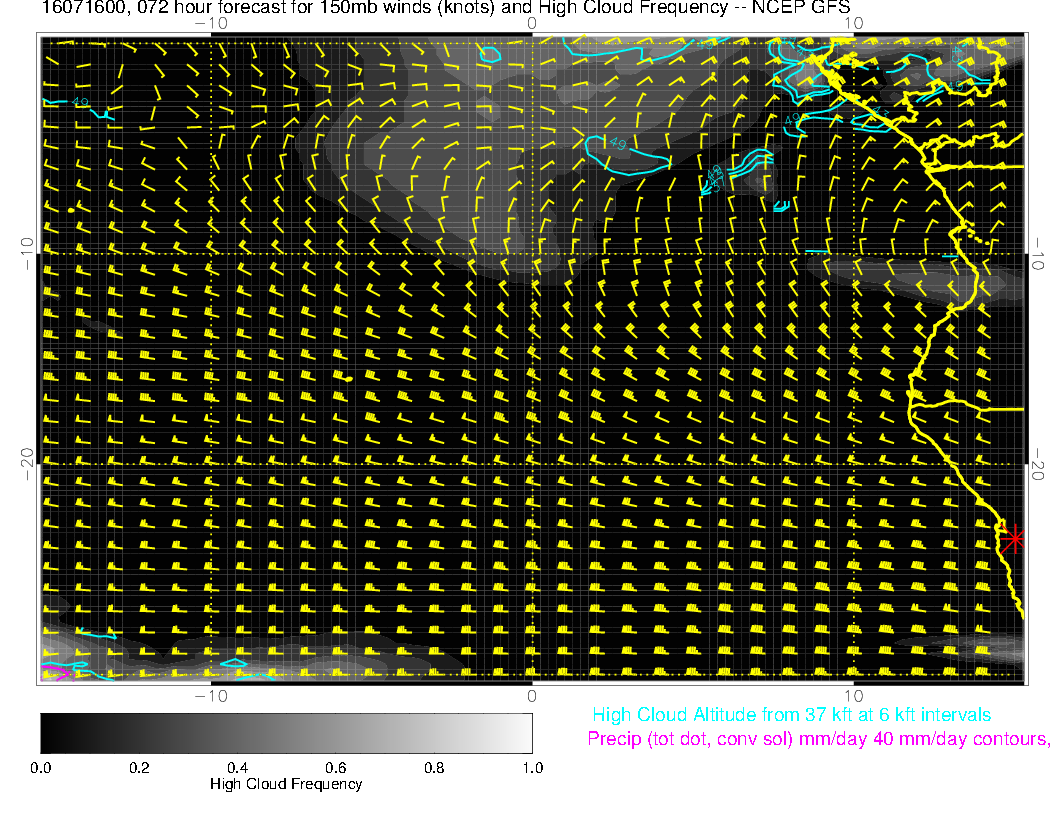Click the High Cloud Frequency grayscale colorbar
Viewport: 1056px width, 816px height.
tap(286, 733)
